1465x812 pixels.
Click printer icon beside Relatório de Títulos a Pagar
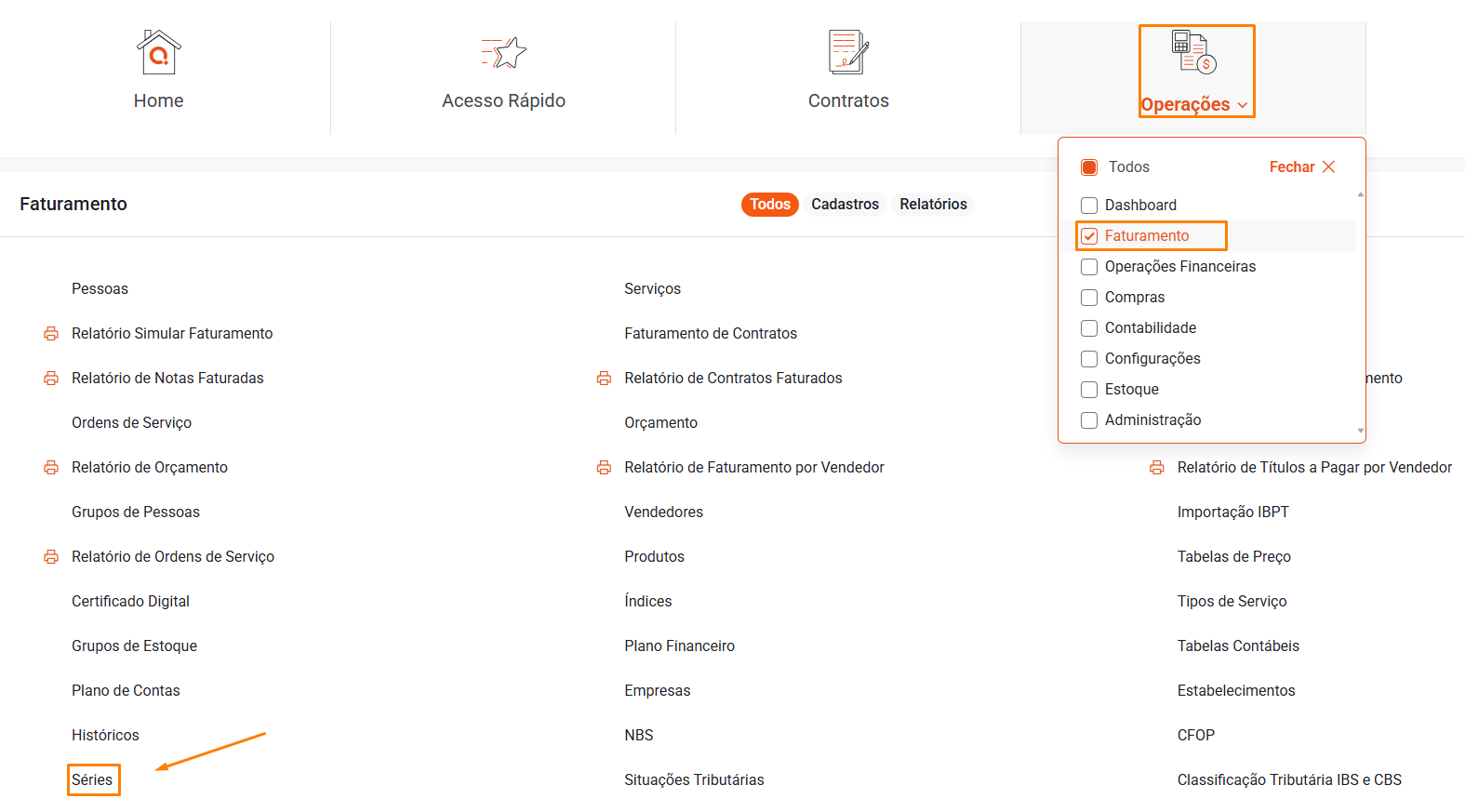click(1156, 468)
